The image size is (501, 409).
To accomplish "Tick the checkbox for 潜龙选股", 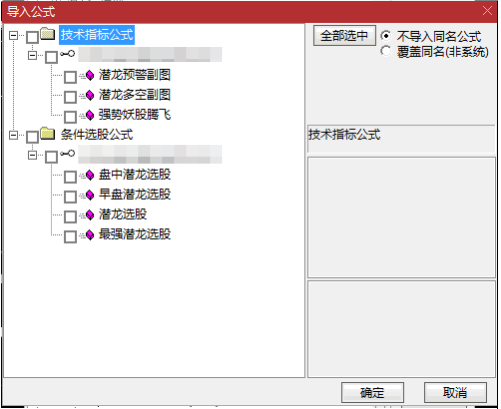I will click(x=70, y=217).
